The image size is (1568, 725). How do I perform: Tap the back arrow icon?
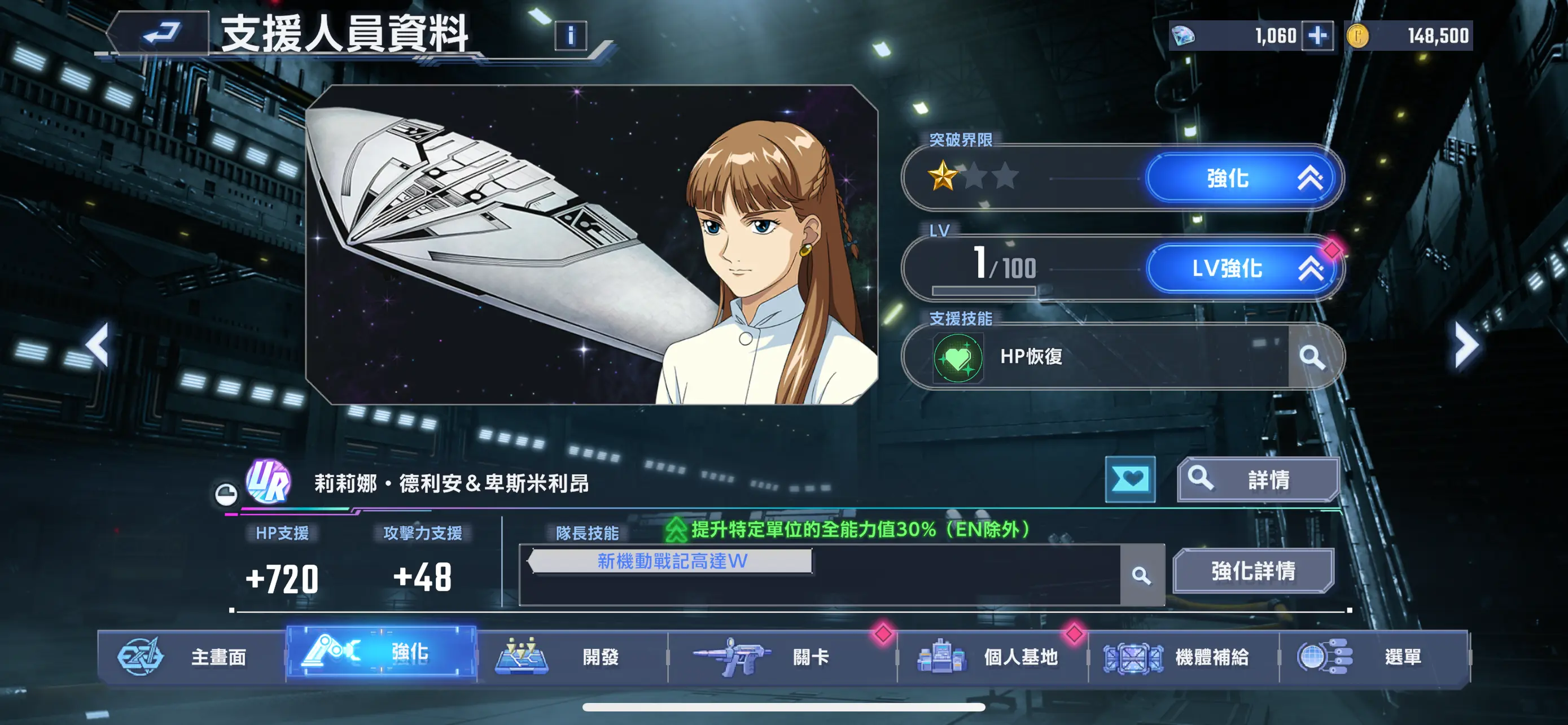coord(160,33)
